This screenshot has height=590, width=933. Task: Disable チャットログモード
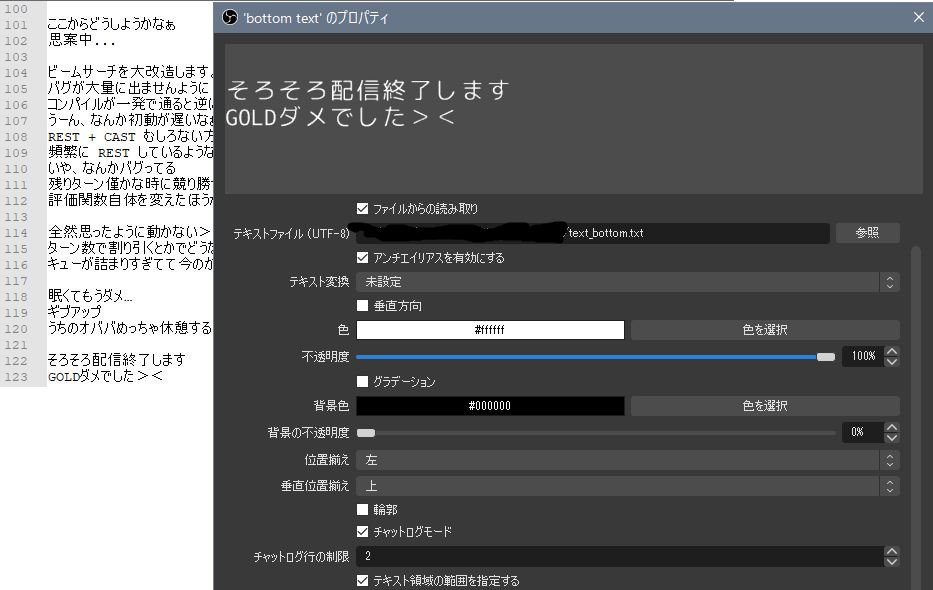click(363, 531)
